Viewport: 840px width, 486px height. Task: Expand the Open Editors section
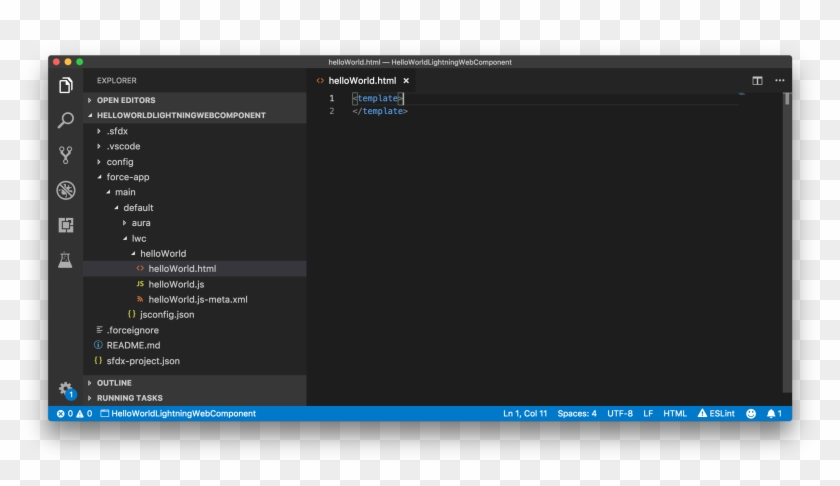(194, 100)
